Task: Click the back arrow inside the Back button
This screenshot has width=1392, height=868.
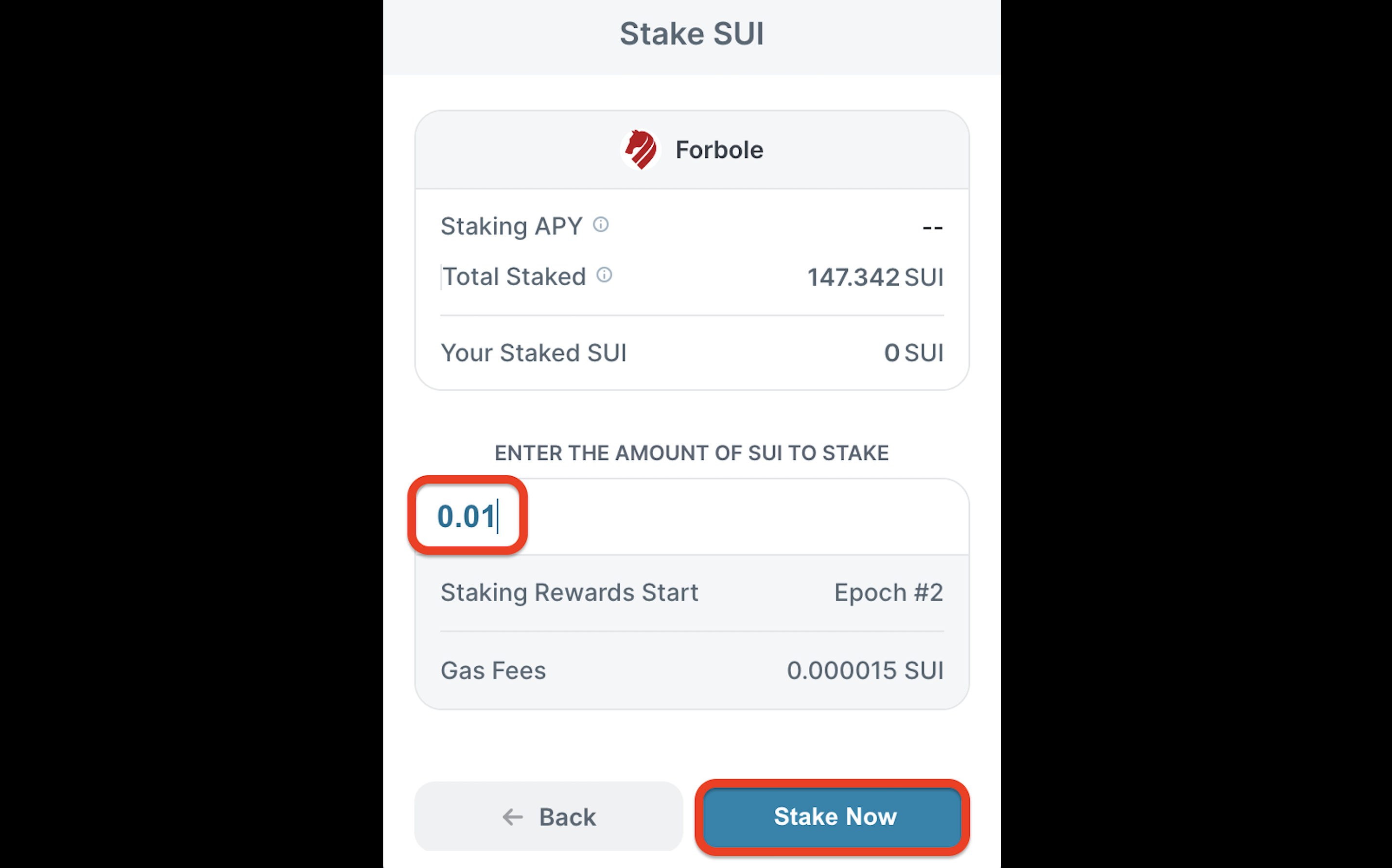Action: [x=513, y=817]
